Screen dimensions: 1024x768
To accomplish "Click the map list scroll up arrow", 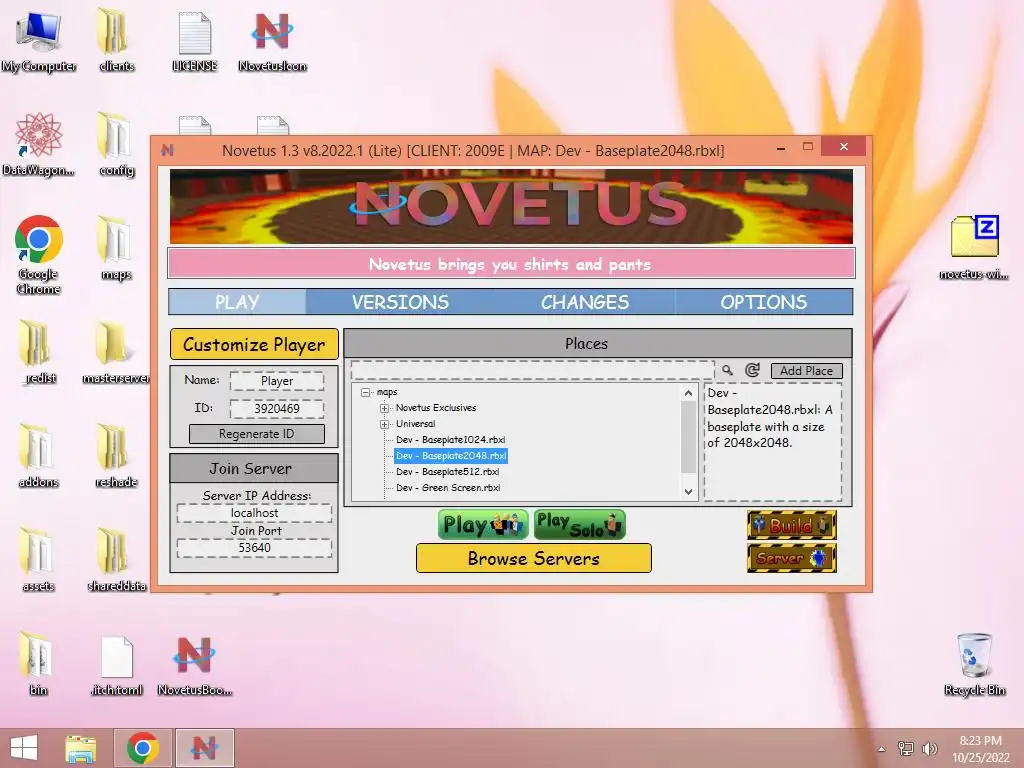I will (x=688, y=393).
